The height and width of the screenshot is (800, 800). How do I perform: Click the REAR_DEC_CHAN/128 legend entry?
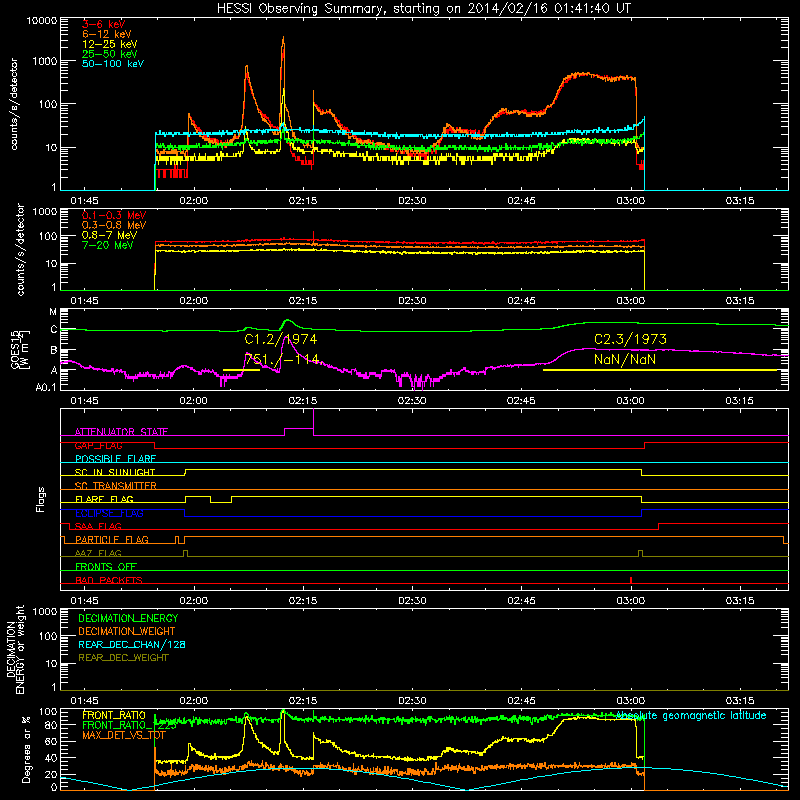pos(132,644)
